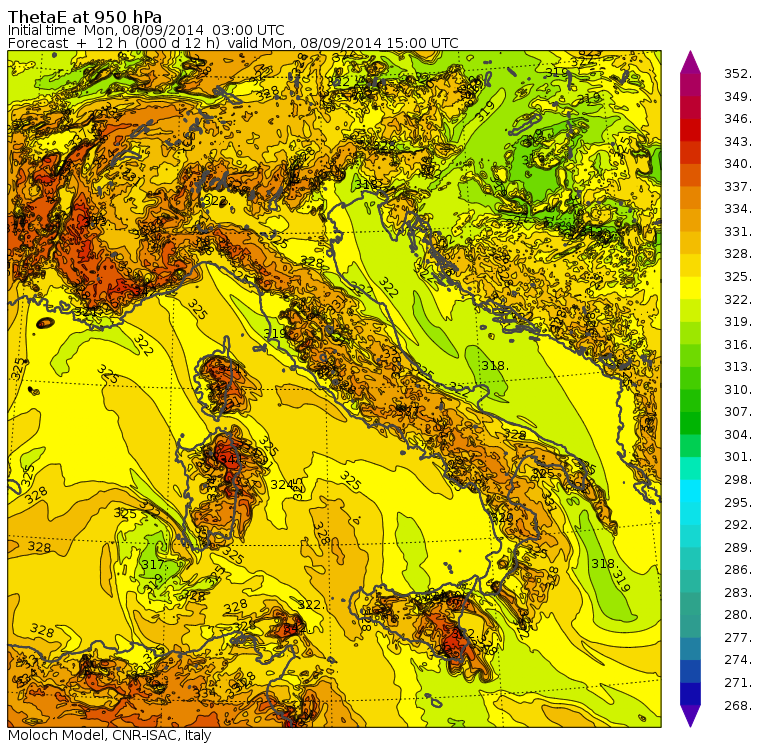Click the '317.' contour label southwest of Sardinia
The image size is (760, 749).
tap(154, 565)
